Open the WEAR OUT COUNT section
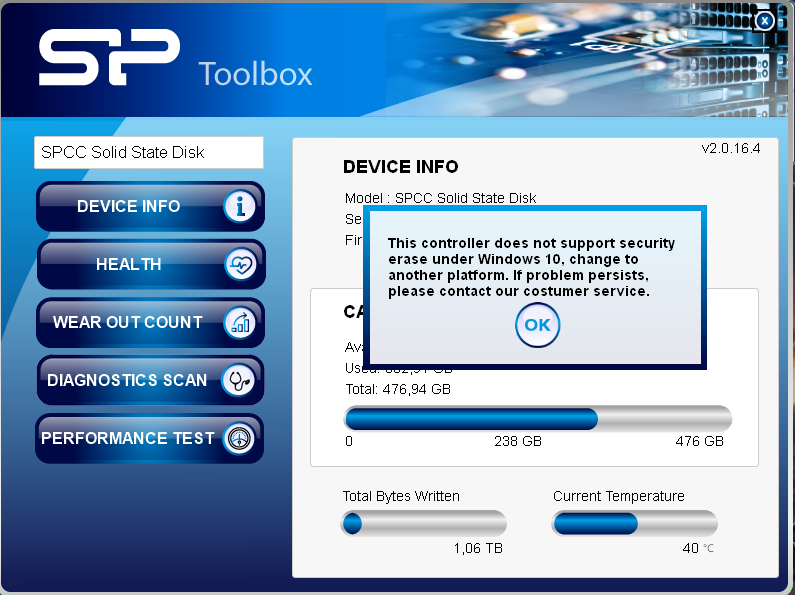The image size is (795, 595). pyautogui.click(x=150, y=322)
